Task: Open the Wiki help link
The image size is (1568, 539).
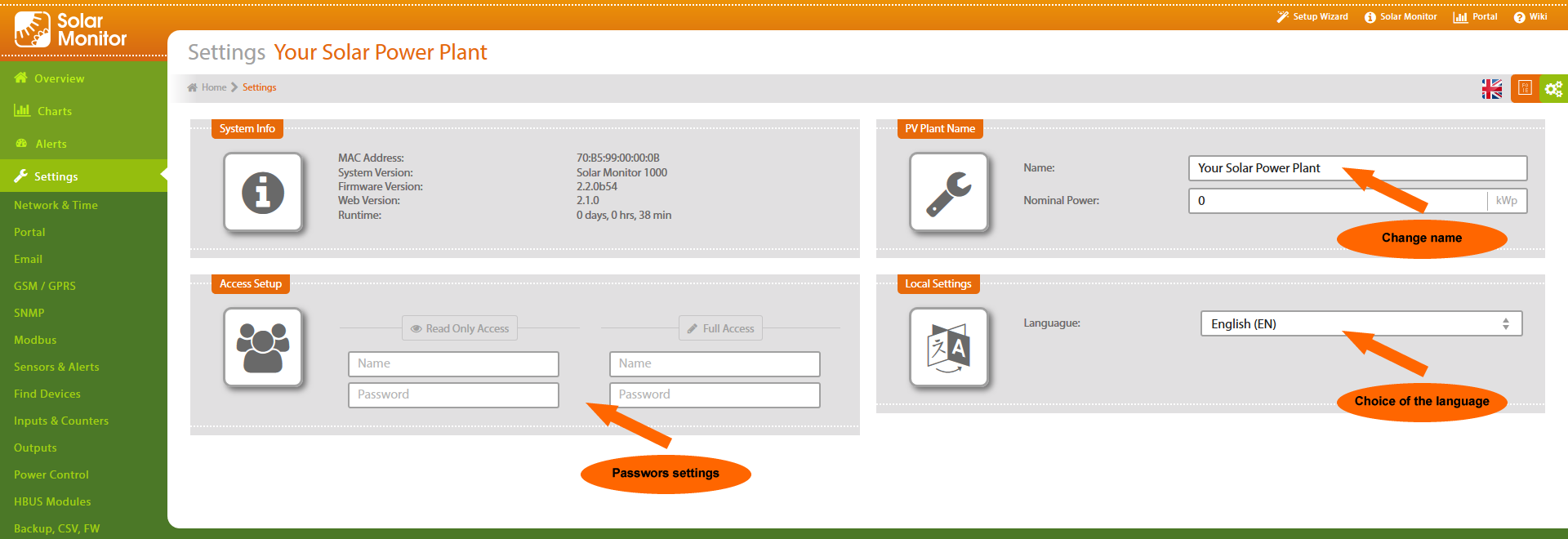Action: pos(1530,17)
